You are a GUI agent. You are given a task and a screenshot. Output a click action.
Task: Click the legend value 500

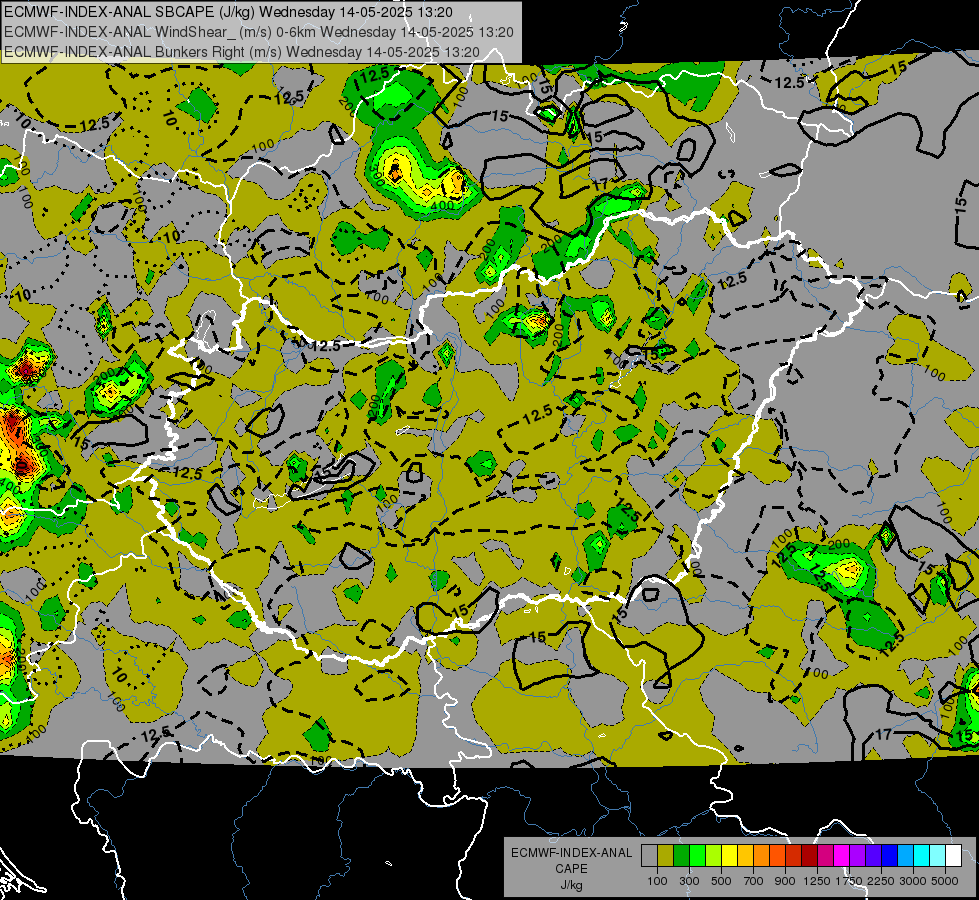(x=721, y=881)
